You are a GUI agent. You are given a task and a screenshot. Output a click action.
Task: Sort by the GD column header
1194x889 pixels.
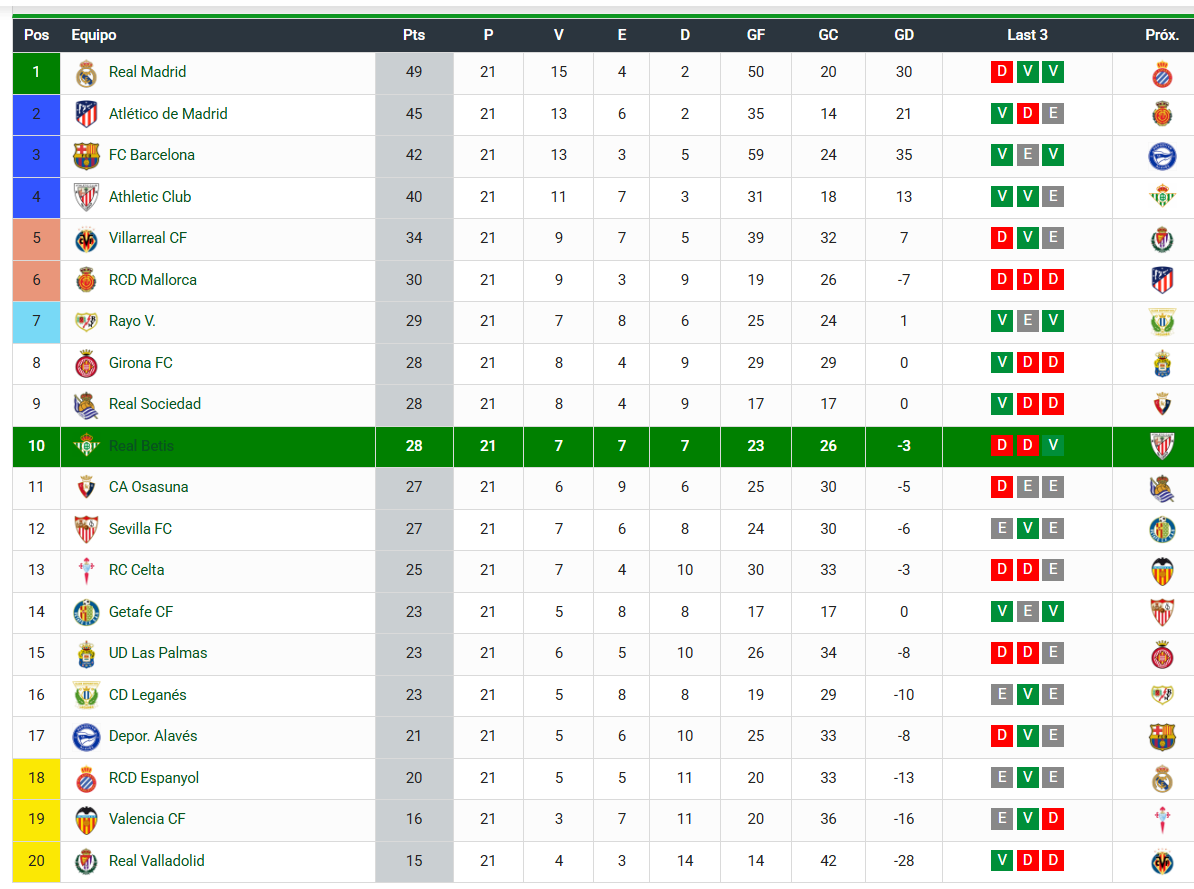click(x=903, y=35)
